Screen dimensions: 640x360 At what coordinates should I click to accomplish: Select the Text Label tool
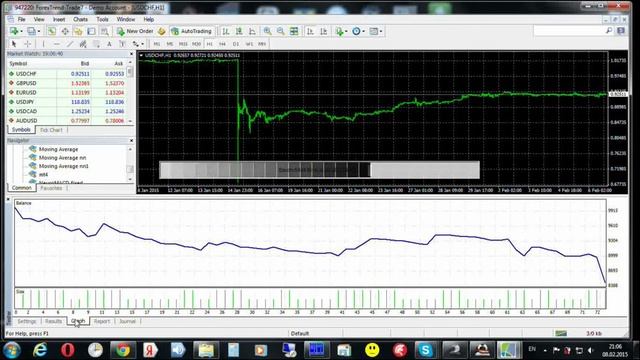(122, 44)
